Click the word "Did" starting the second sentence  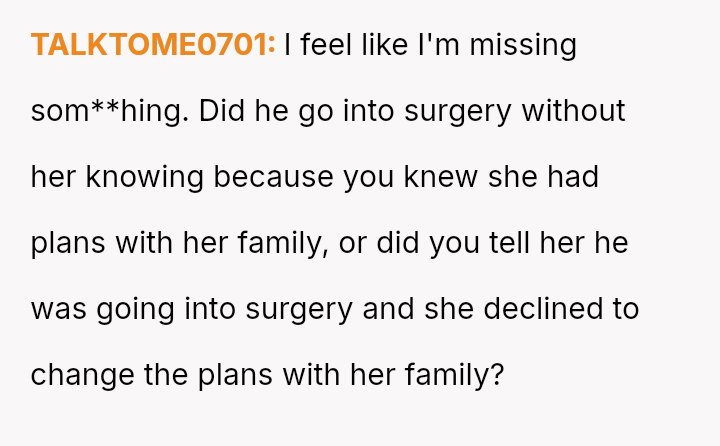coord(219,111)
